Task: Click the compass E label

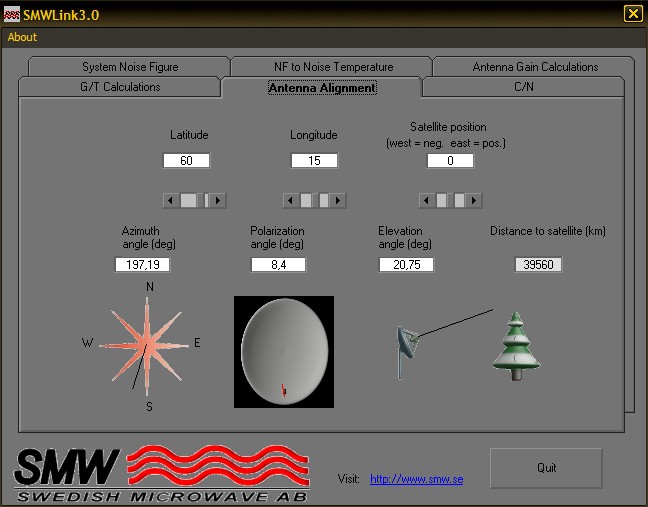Action: pos(197,343)
